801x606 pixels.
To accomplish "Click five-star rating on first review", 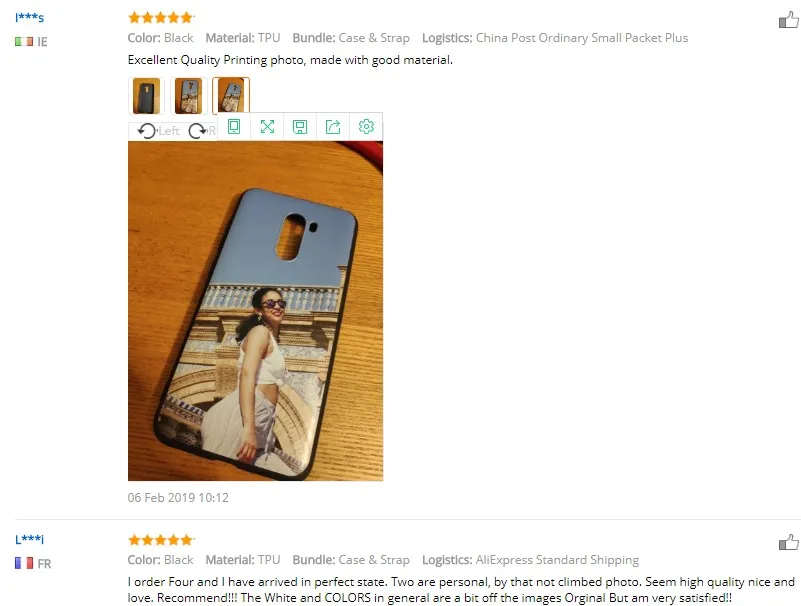I will [161, 18].
